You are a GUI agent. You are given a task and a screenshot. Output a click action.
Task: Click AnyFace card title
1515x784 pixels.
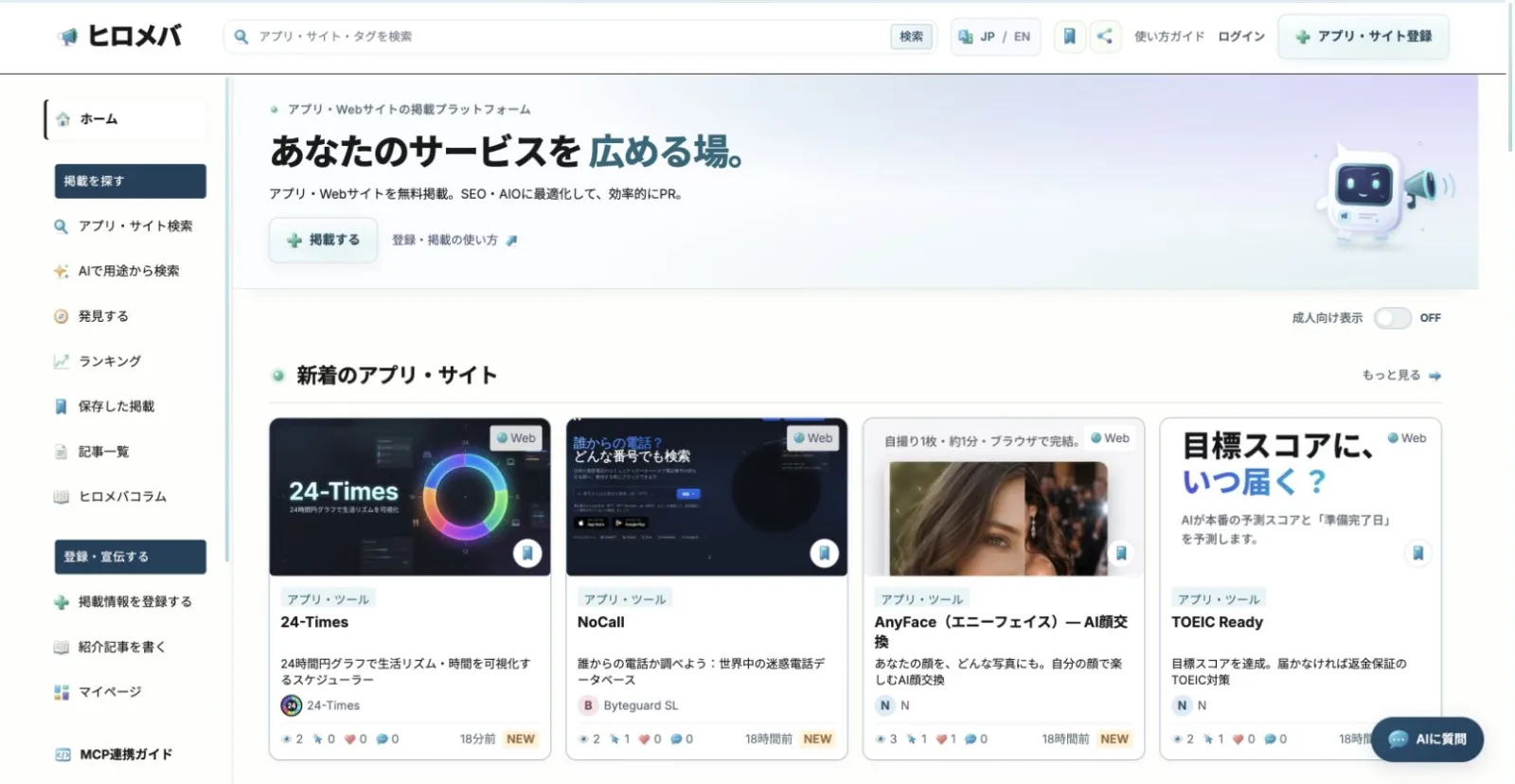click(1001, 632)
